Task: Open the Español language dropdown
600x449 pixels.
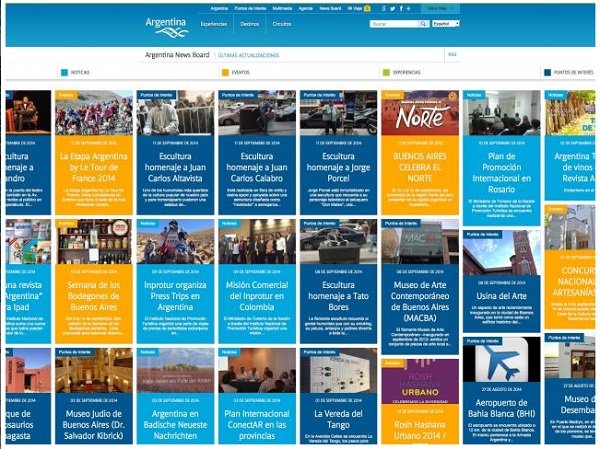Action: tap(445, 23)
